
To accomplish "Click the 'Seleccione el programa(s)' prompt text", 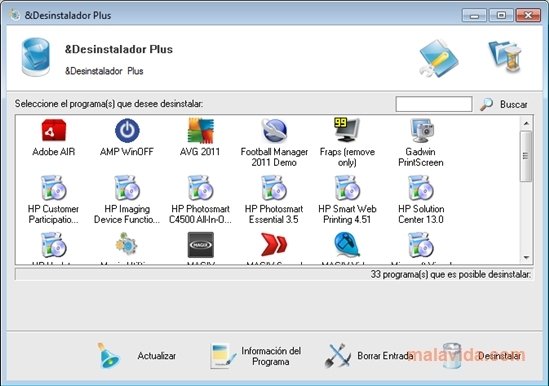I will pyautogui.click(x=109, y=104).
